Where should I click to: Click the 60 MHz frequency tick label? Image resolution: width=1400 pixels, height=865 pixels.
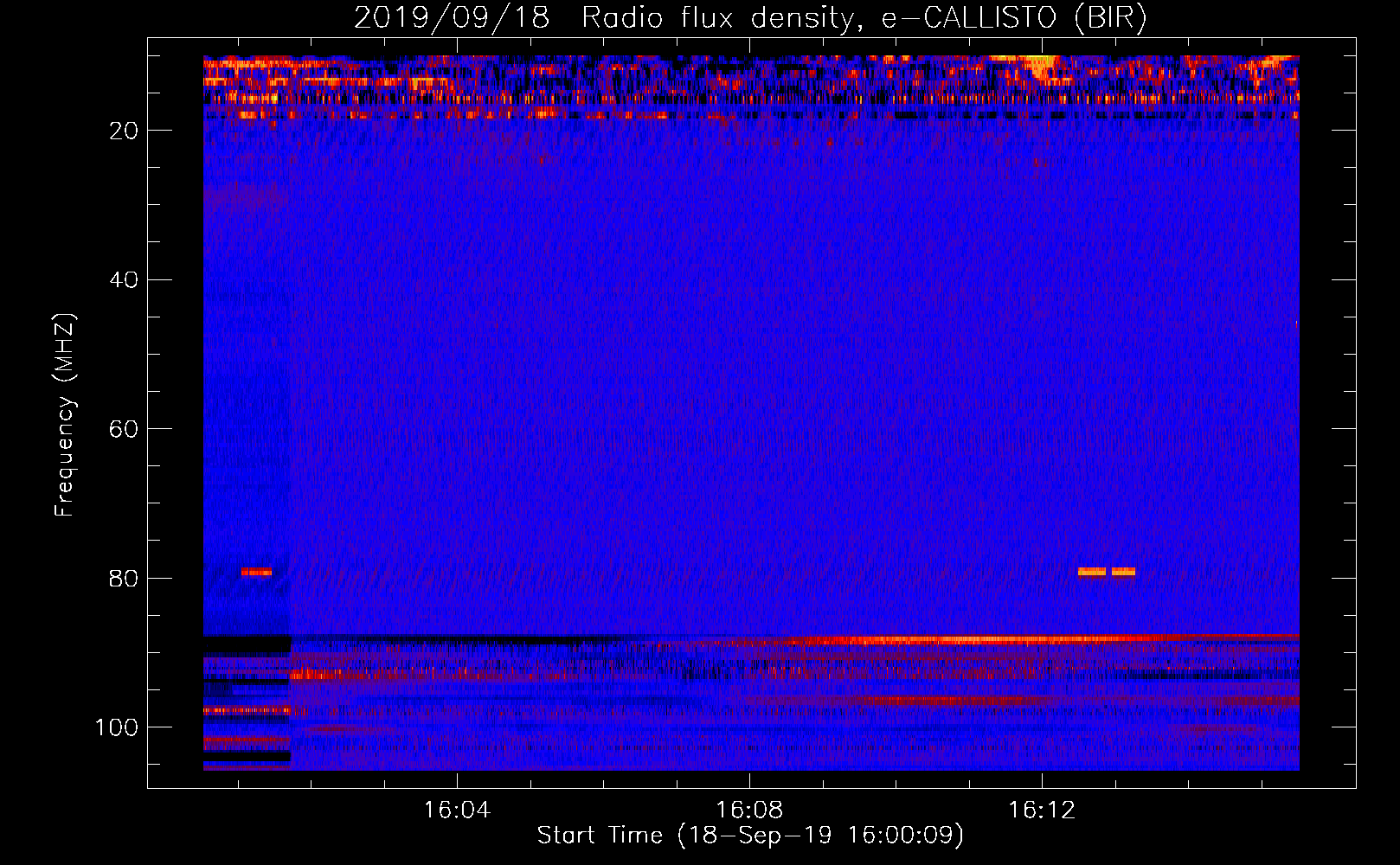coord(124,430)
